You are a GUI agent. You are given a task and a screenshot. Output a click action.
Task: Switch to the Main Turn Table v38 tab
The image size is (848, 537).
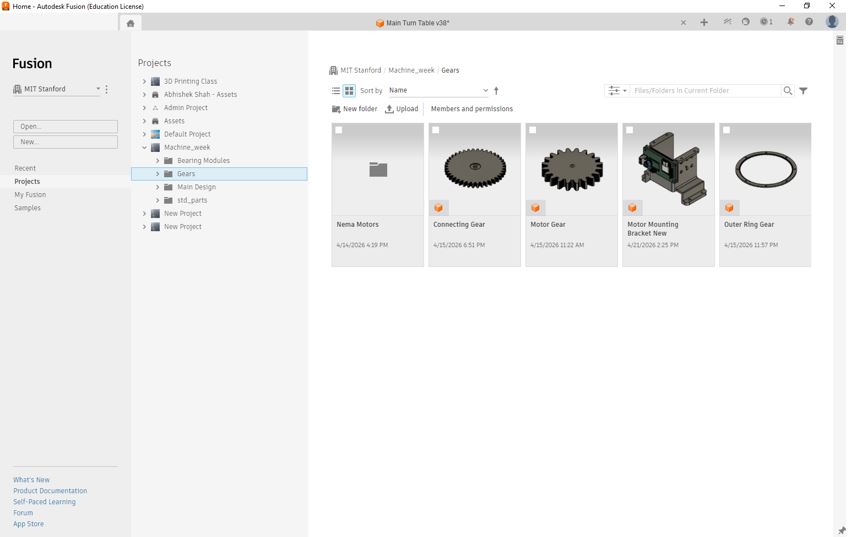pyautogui.click(x=412, y=23)
